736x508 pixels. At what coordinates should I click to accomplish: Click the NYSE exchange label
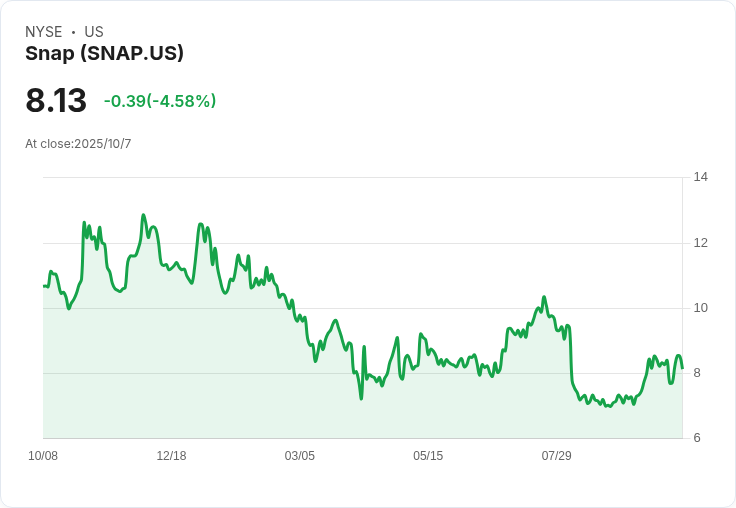(x=43, y=32)
